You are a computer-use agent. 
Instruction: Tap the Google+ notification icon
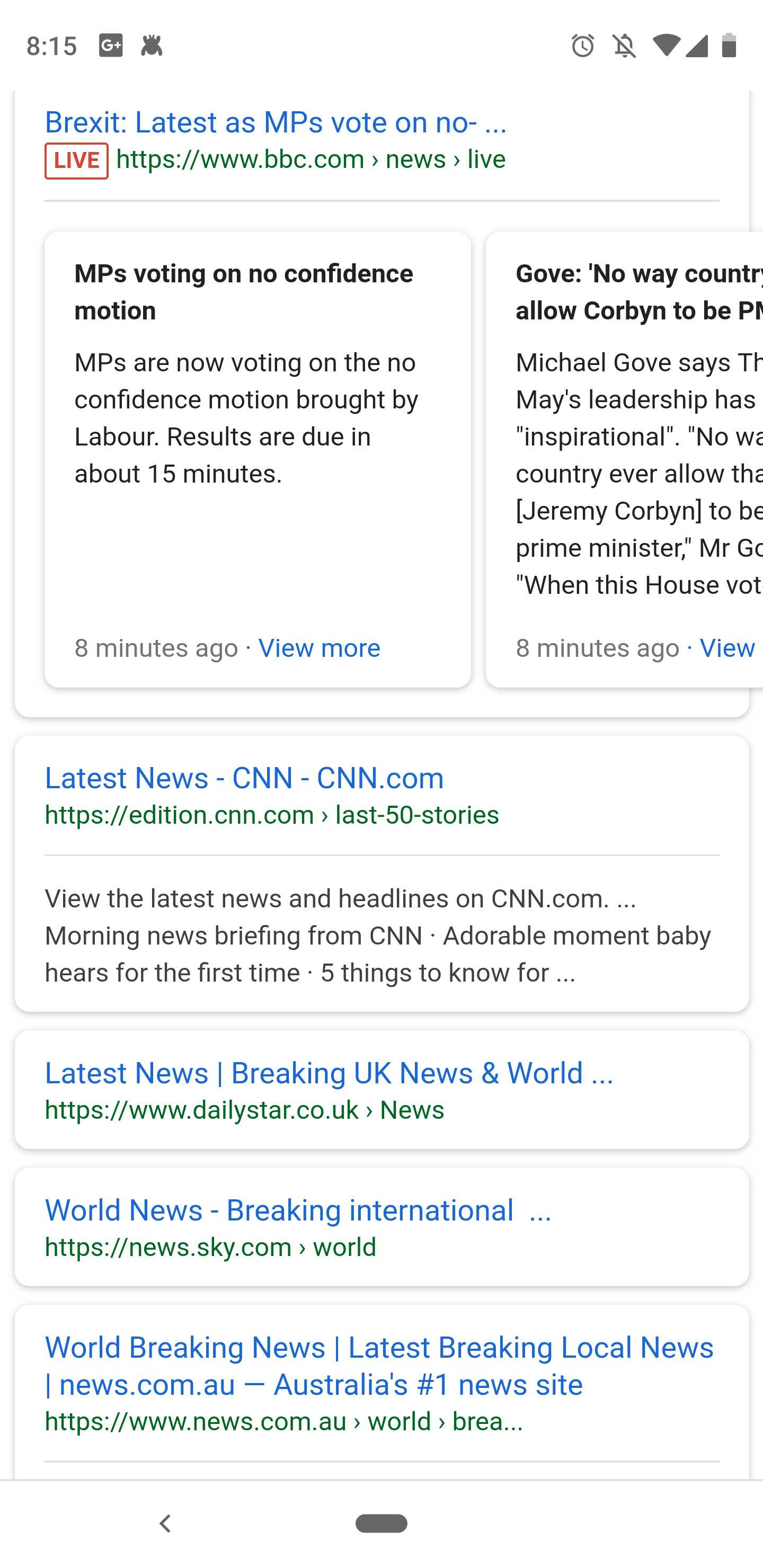(110, 46)
